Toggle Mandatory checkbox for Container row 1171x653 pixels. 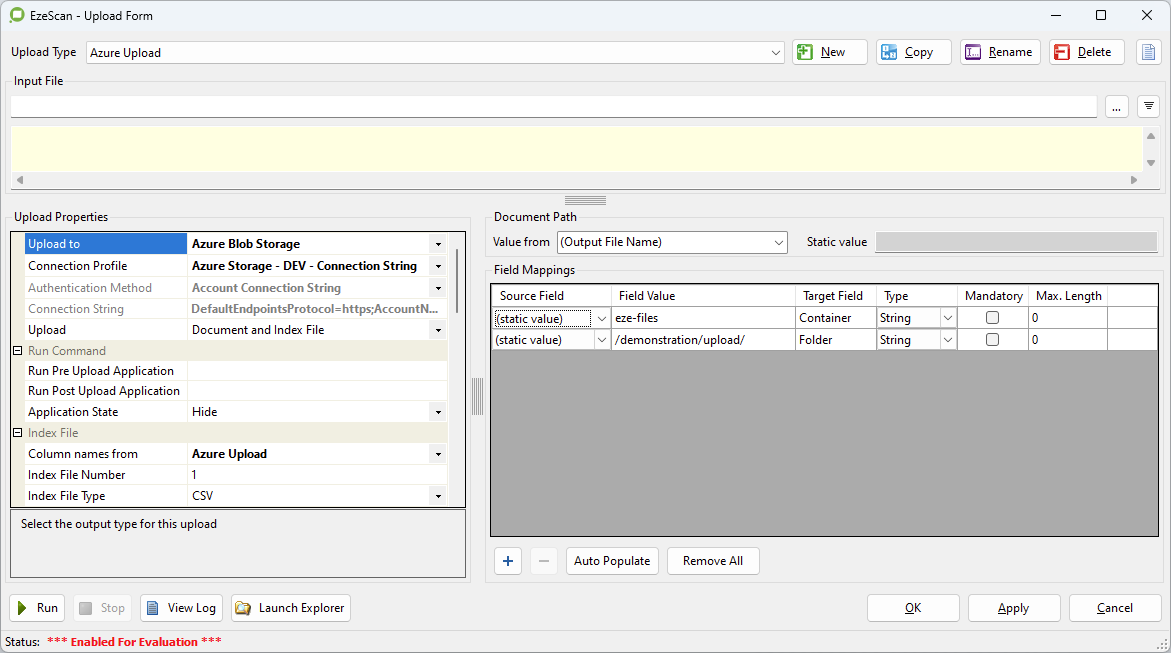coord(992,318)
